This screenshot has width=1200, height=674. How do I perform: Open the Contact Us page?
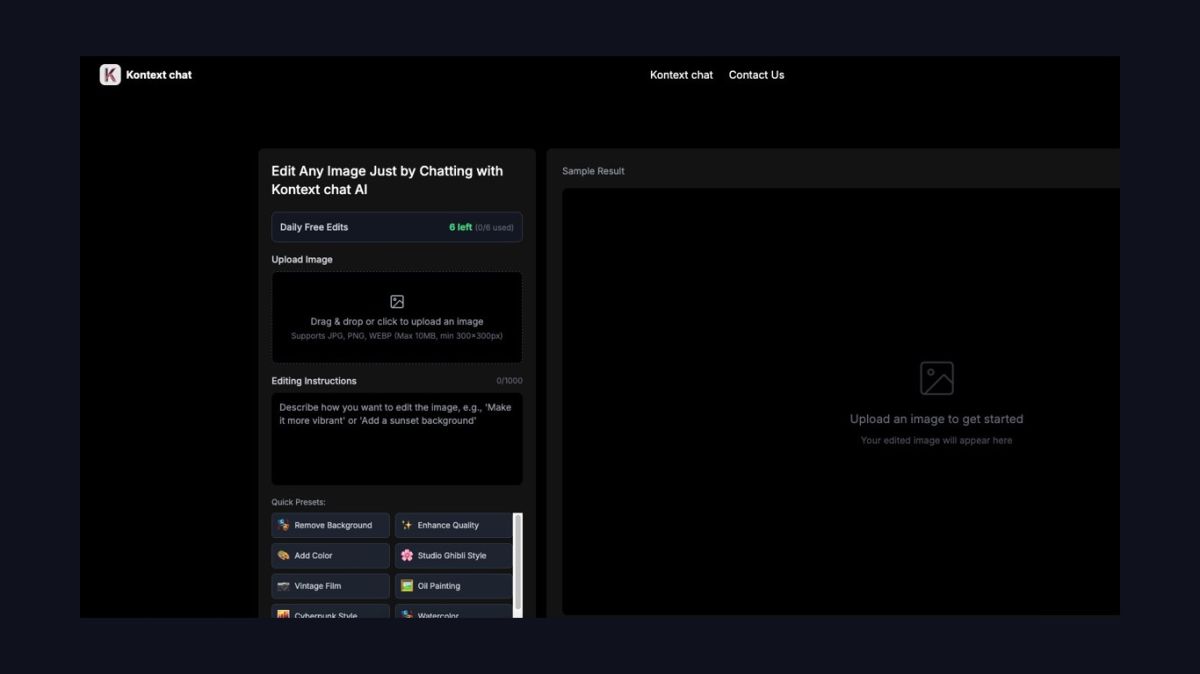(756, 75)
